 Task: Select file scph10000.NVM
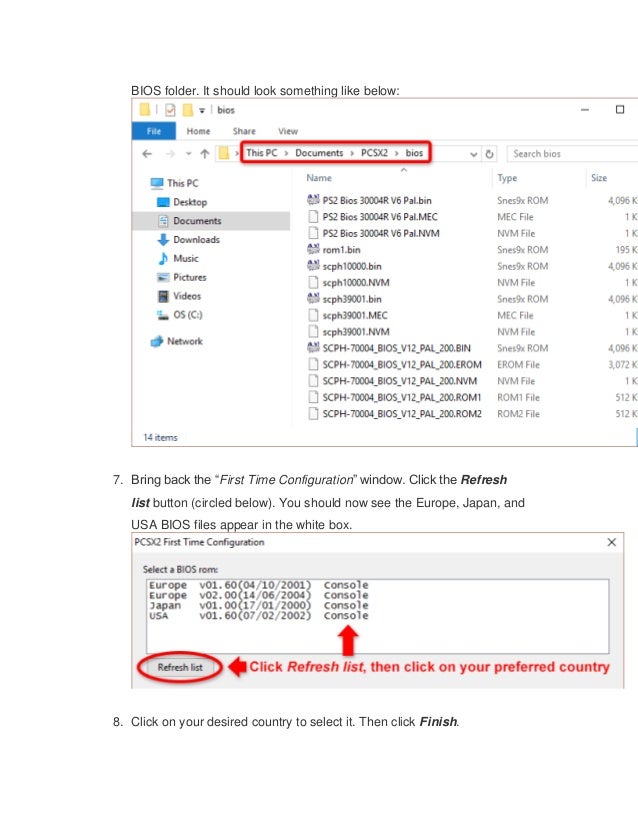(x=356, y=283)
